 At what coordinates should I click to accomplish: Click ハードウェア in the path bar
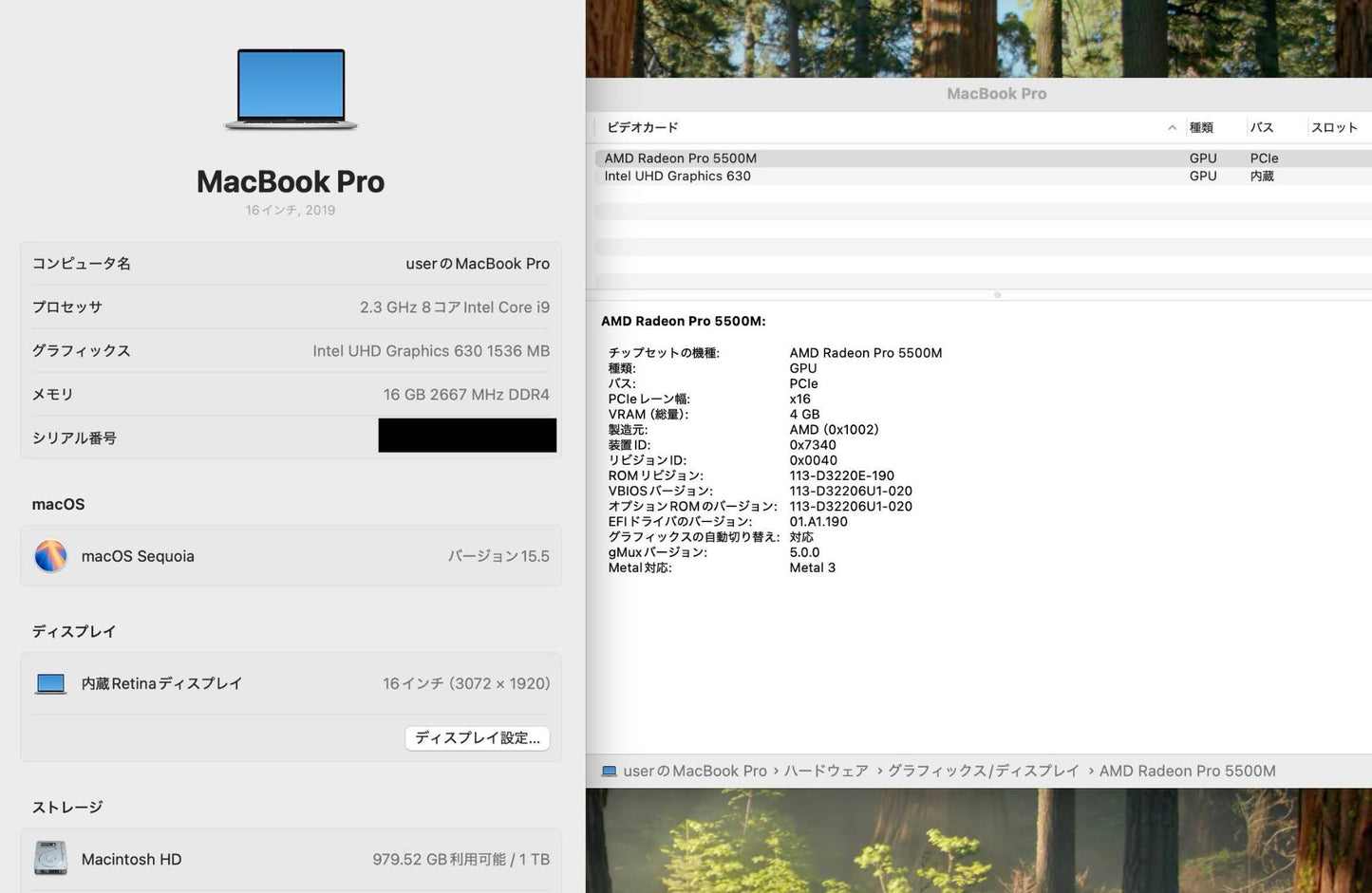[x=826, y=772]
